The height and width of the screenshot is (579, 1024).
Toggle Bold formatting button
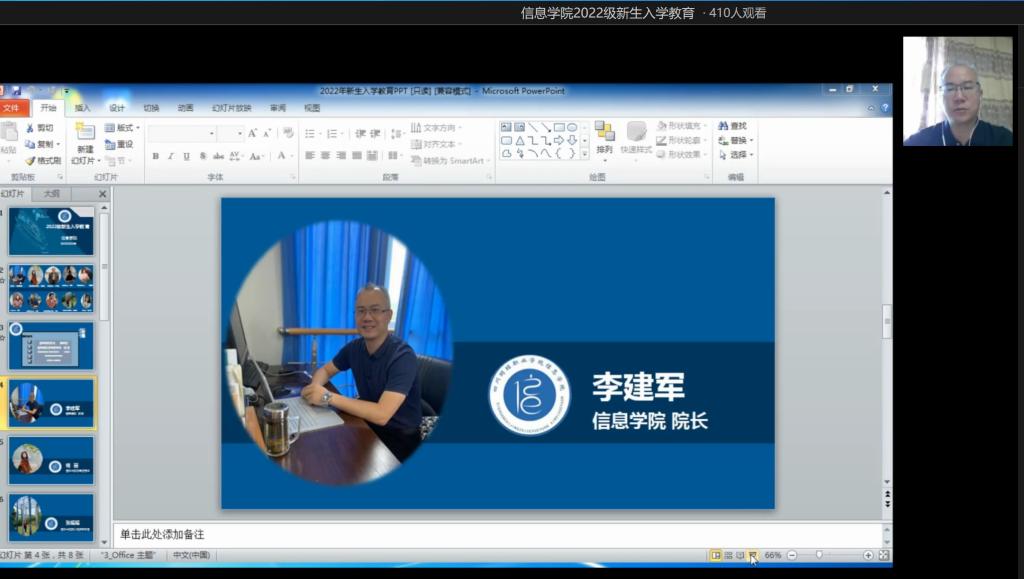155,156
